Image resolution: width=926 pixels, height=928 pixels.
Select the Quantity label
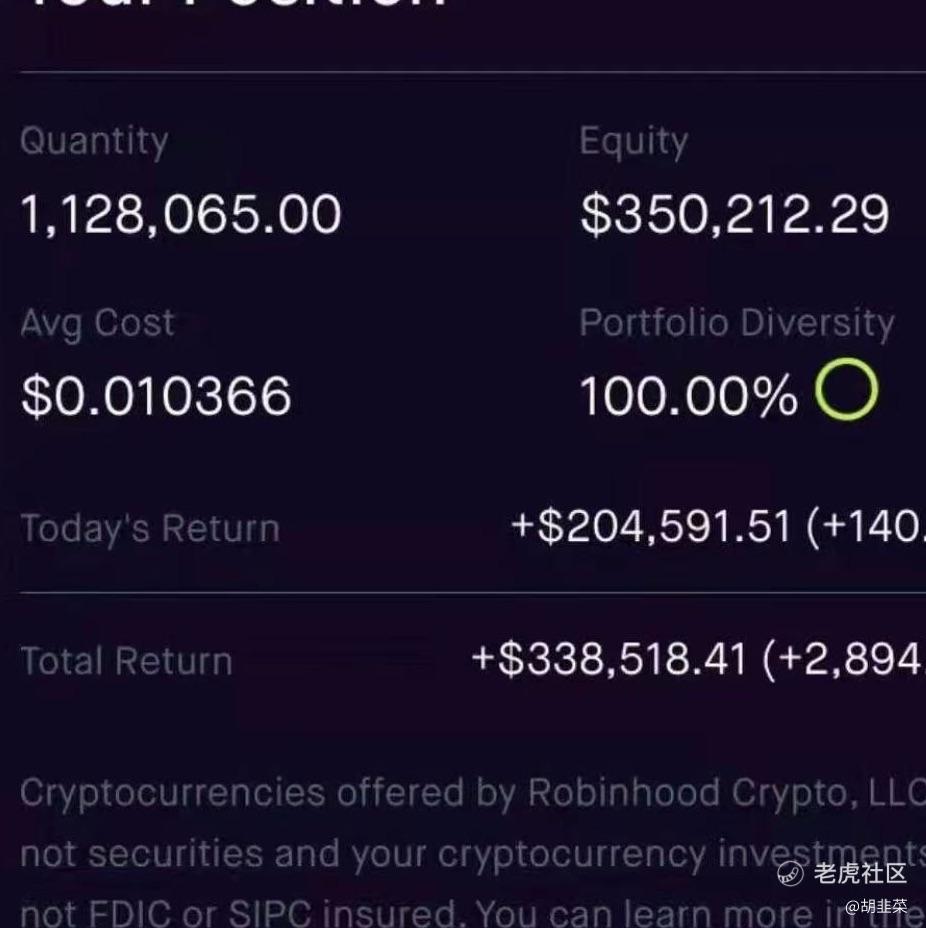[94, 142]
